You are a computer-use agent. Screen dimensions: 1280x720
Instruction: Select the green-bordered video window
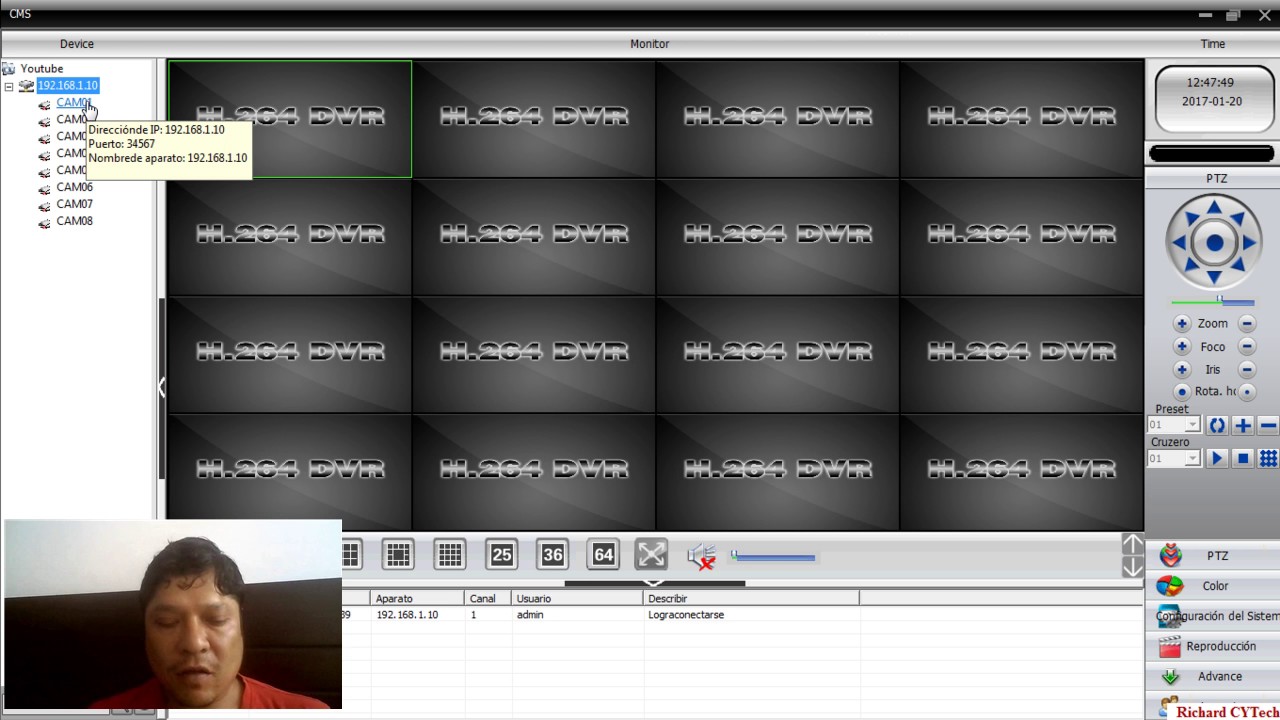click(x=290, y=119)
